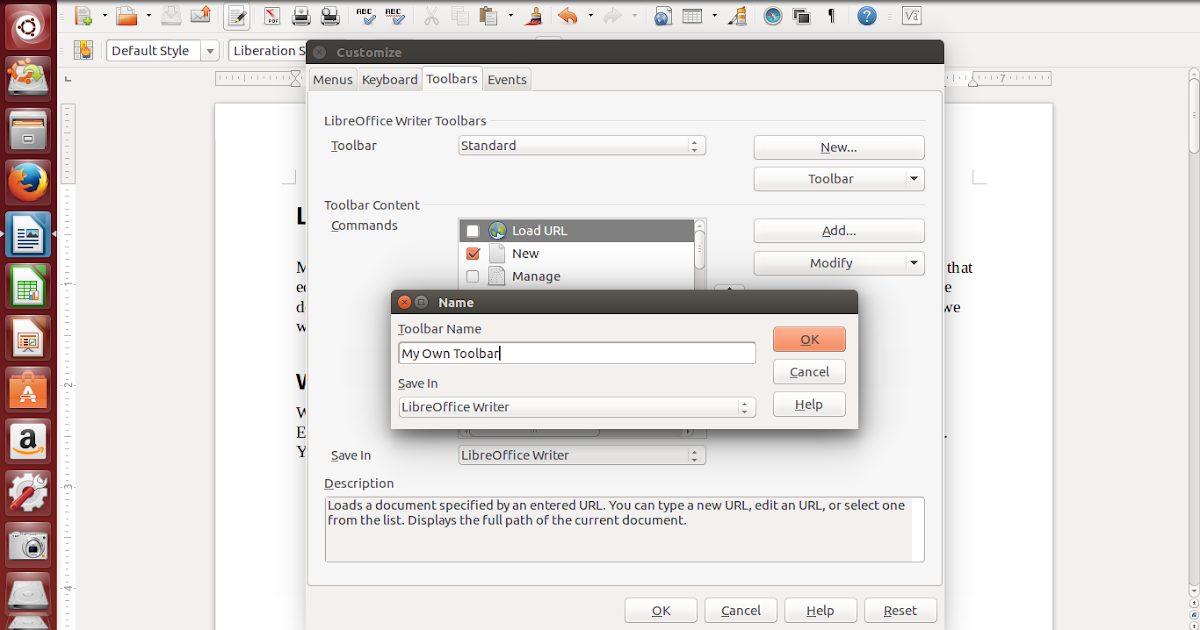The width and height of the screenshot is (1200, 630).
Task: Run the spelling check
Action: point(364,15)
